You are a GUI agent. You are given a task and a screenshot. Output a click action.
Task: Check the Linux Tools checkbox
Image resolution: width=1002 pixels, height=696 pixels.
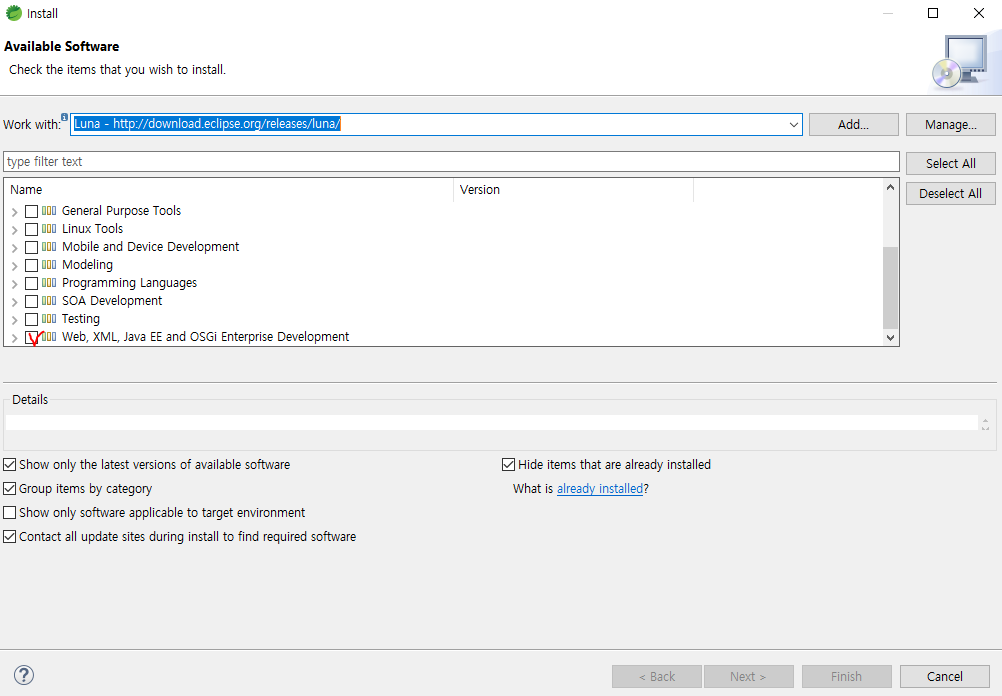click(31, 229)
